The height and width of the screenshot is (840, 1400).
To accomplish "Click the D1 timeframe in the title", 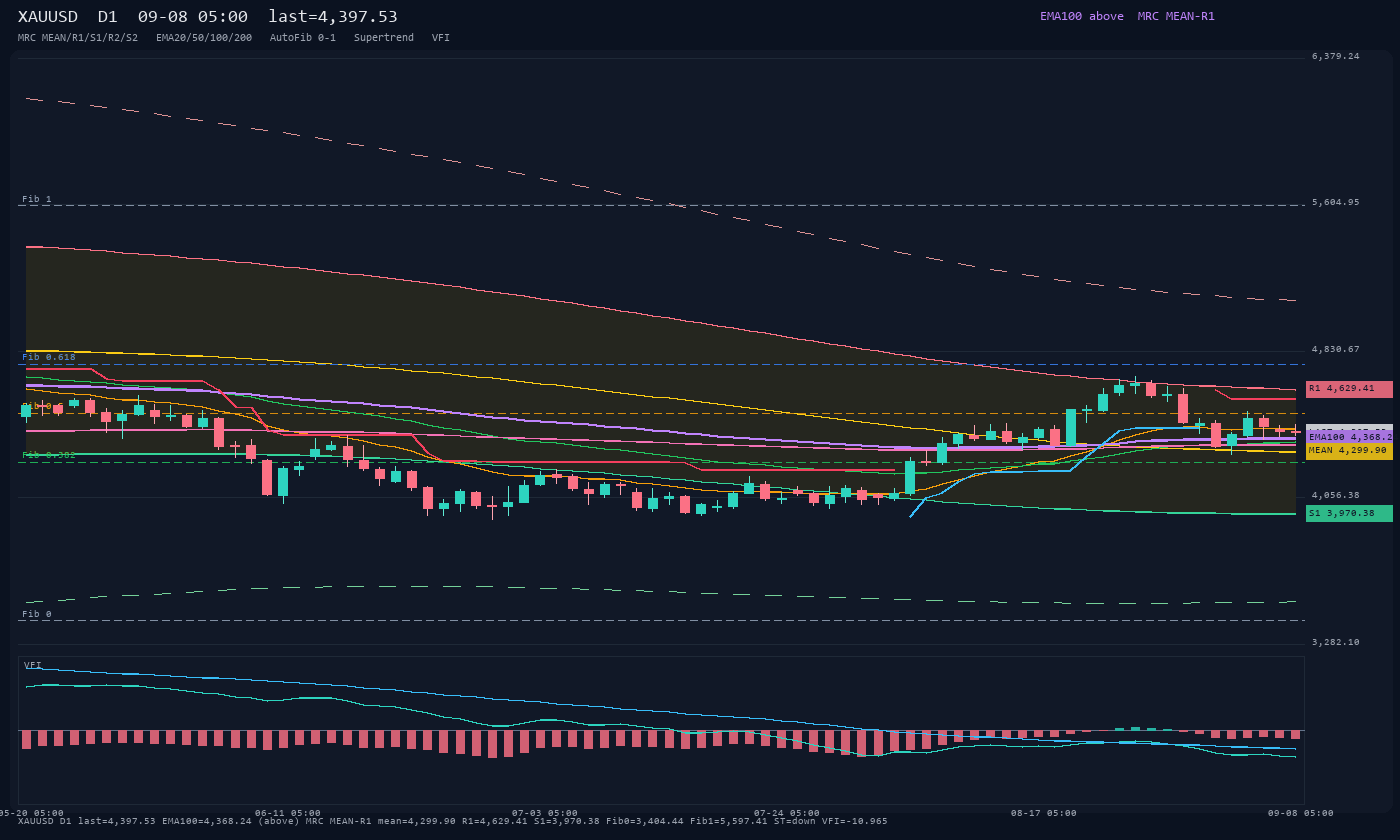I will point(108,17).
